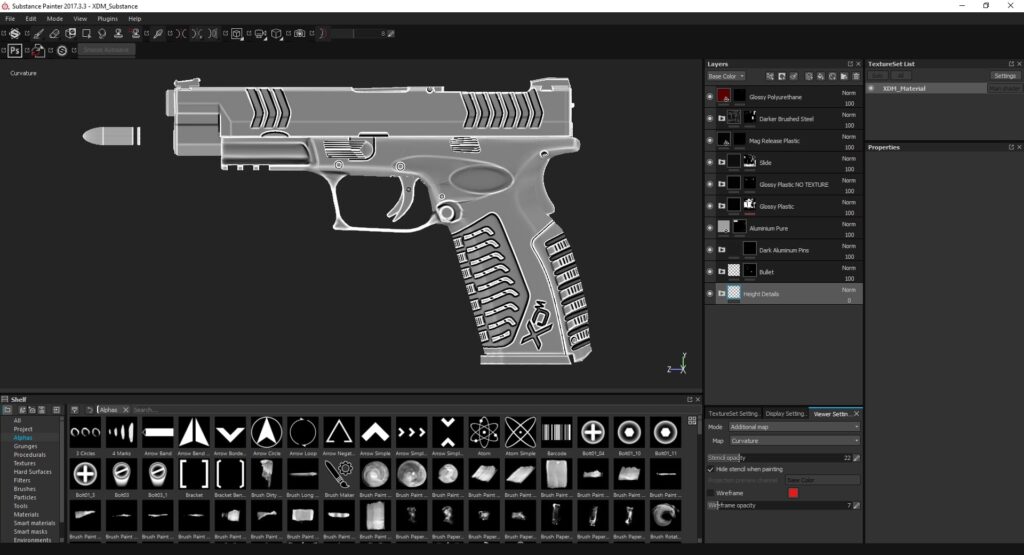1024x555 pixels.
Task: Delete layer with trash icon
Action: [856, 76]
